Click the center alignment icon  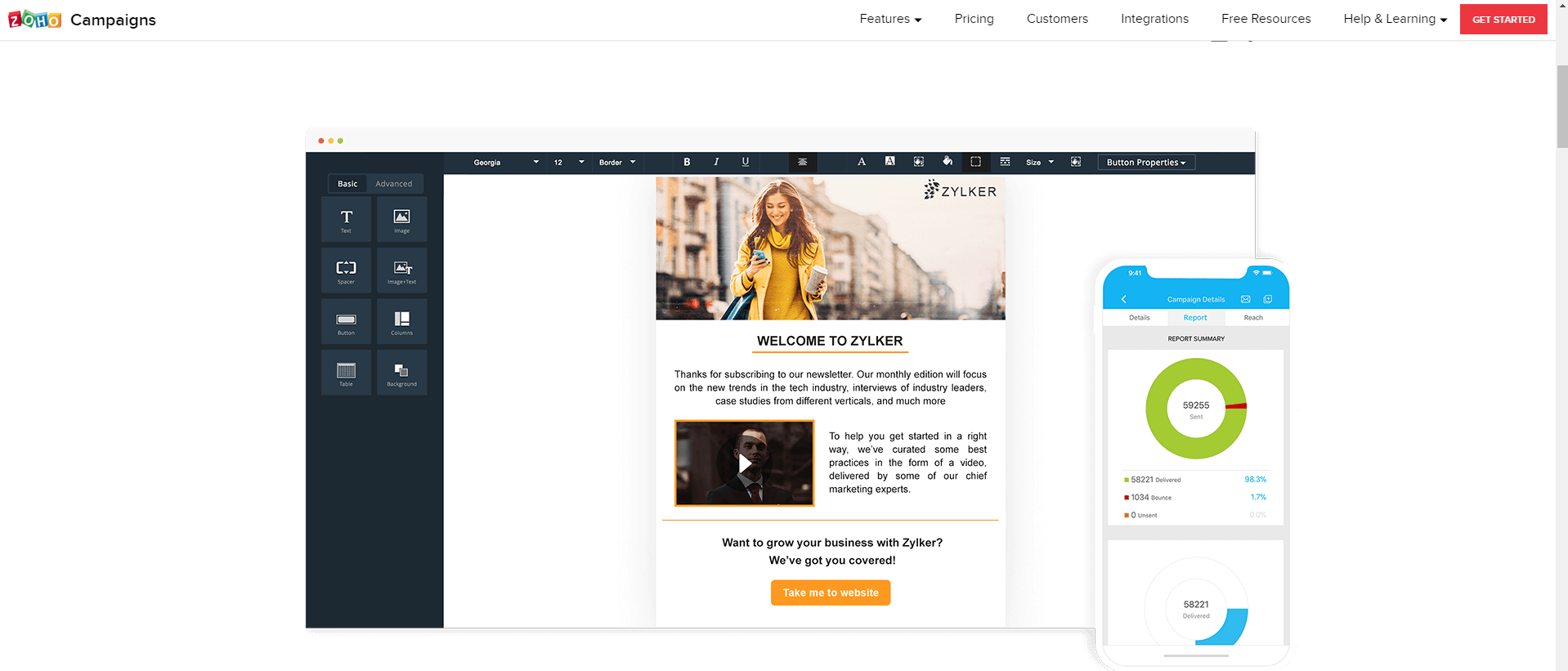click(x=803, y=162)
